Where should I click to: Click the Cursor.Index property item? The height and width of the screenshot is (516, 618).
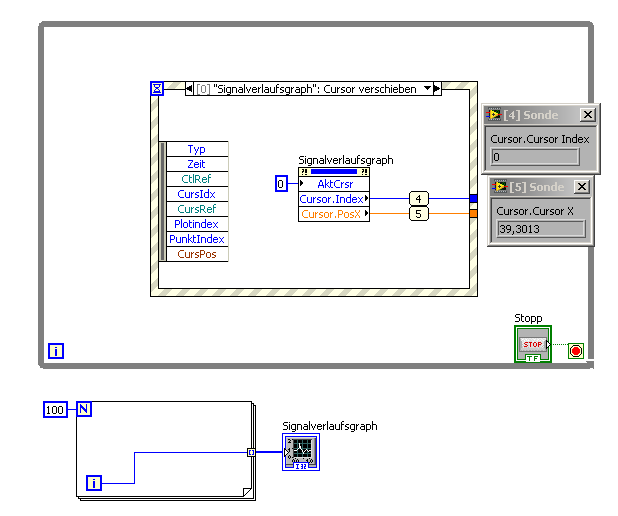pyautogui.click(x=334, y=199)
